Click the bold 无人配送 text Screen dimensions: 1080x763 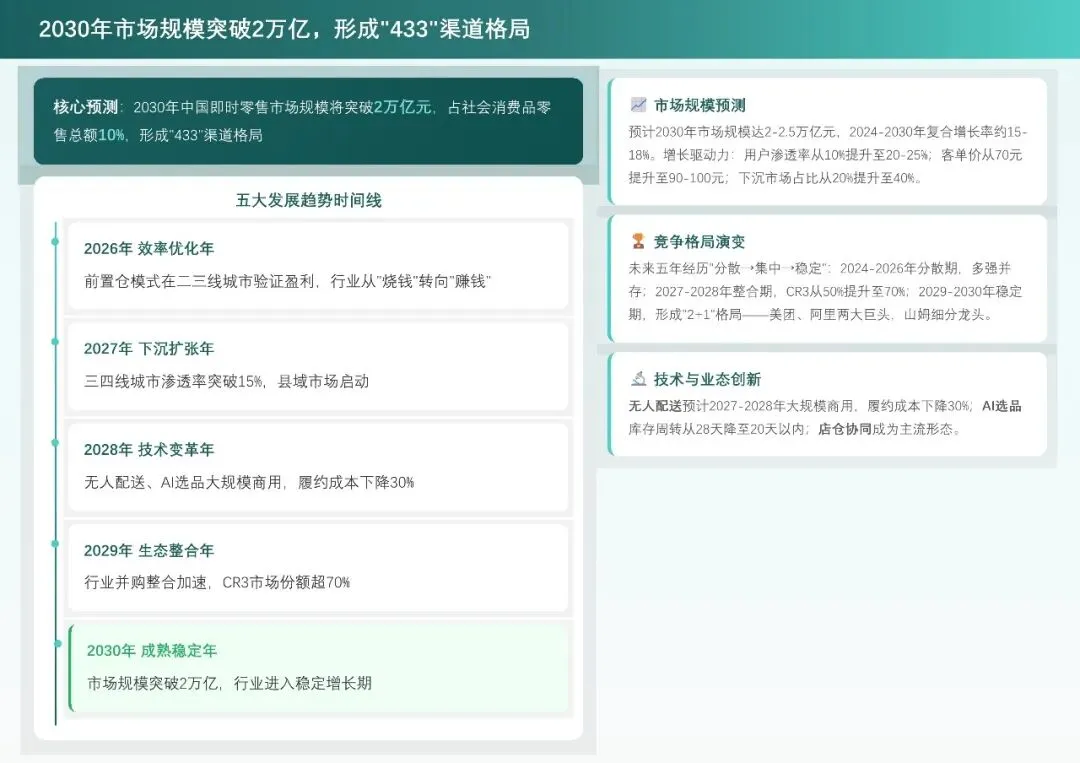[x=654, y=406]
